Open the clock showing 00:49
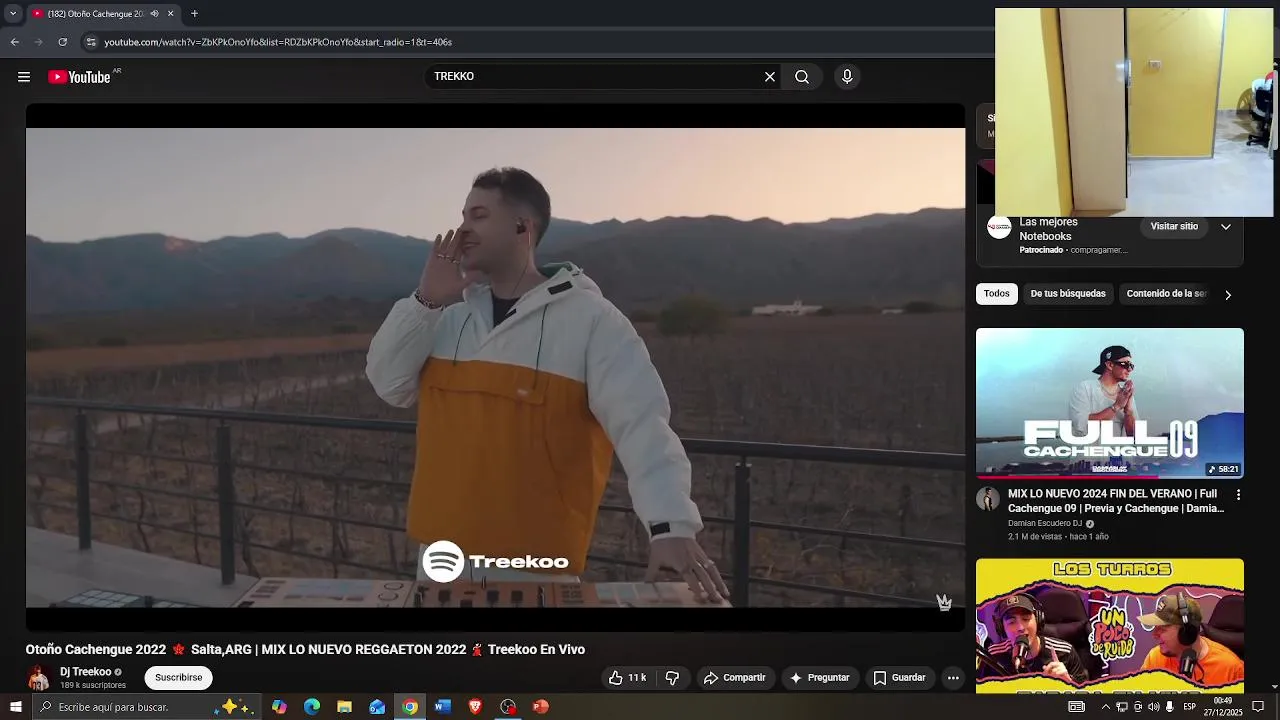The height and width of the screenshot is (720, 1280). point(1223,707)
